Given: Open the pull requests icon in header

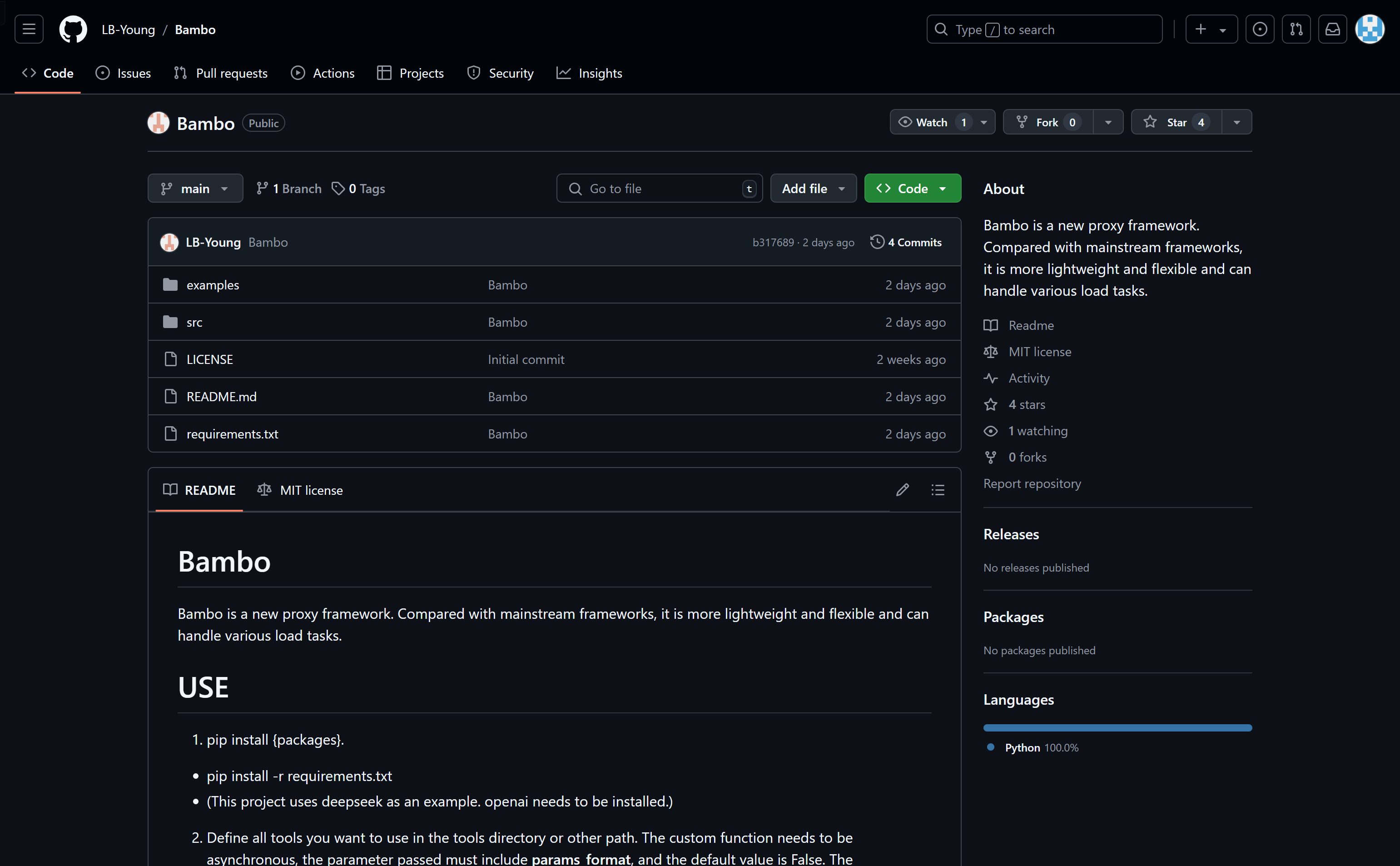Looking at the screenshot, I should tap(1296, 29).
